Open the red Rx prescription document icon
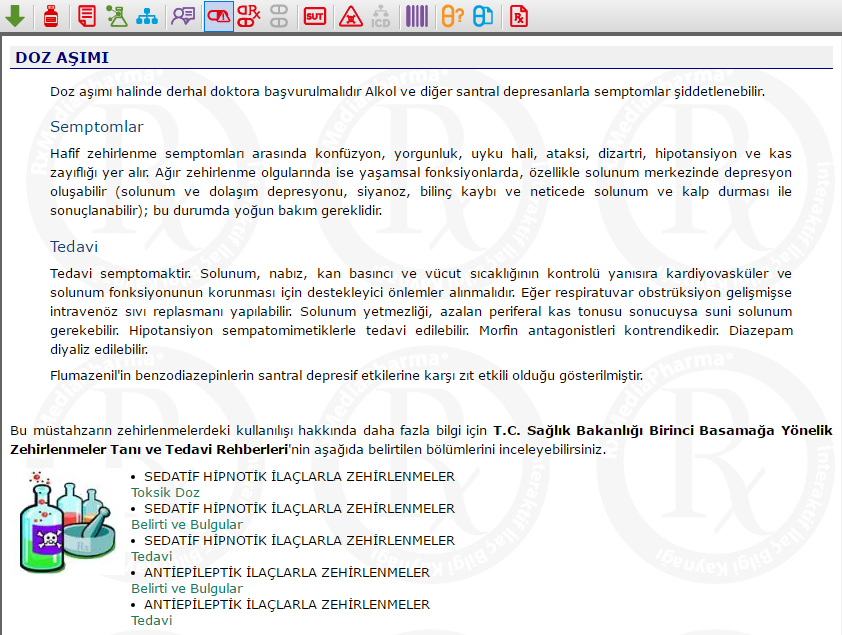Viewport: 842px width, 635px height. (x=518, y=16)
